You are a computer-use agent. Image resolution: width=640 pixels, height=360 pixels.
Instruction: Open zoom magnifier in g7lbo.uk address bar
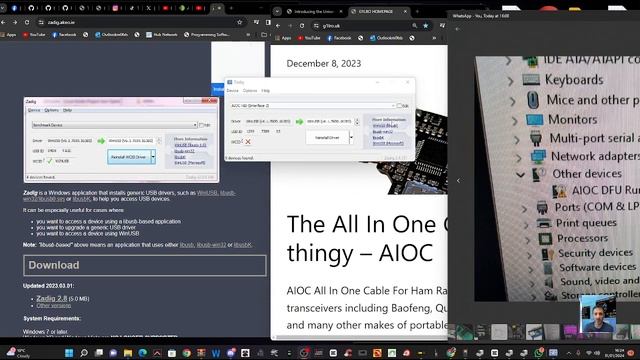coord(415,26)
